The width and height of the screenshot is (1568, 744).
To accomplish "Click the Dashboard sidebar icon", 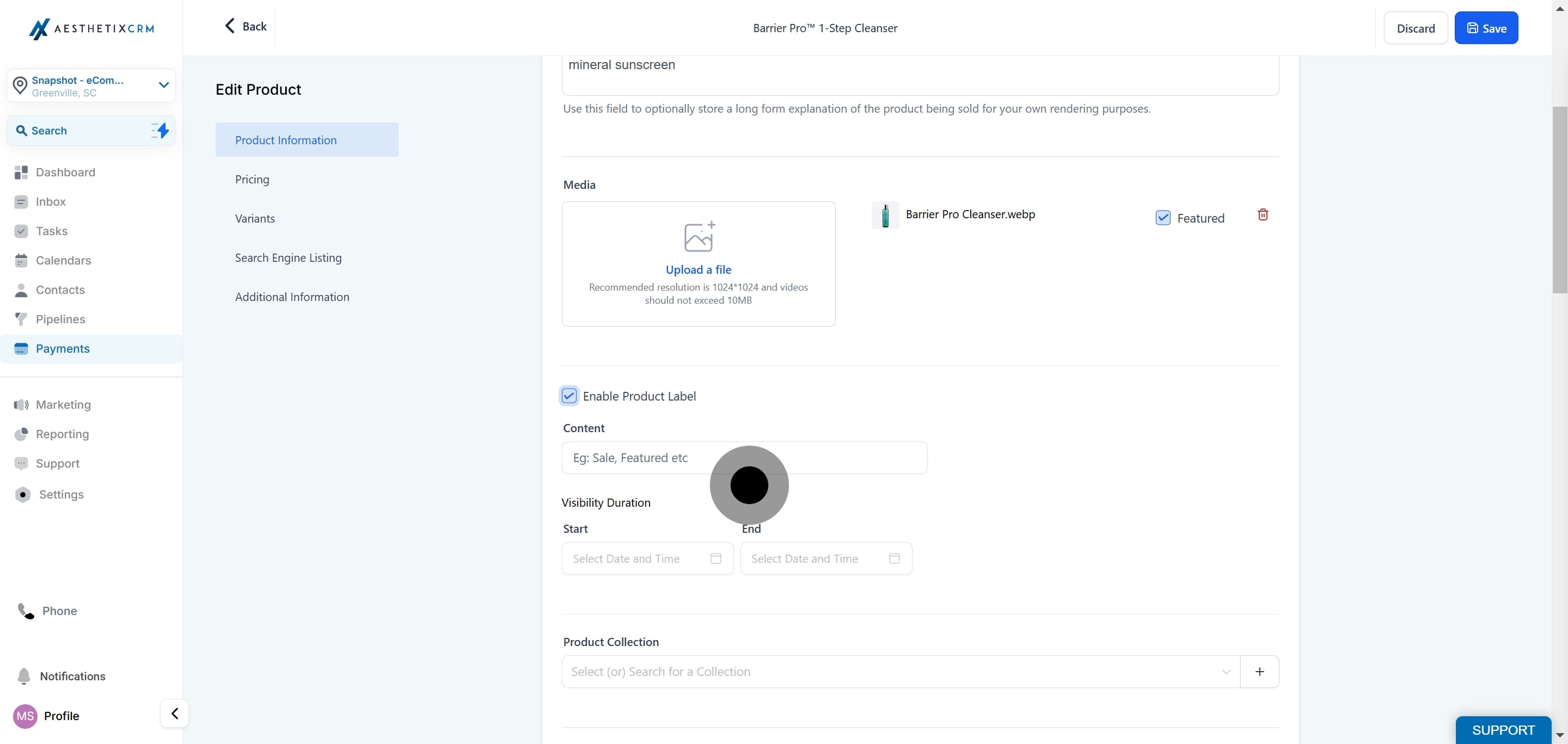I will point(21,172).
